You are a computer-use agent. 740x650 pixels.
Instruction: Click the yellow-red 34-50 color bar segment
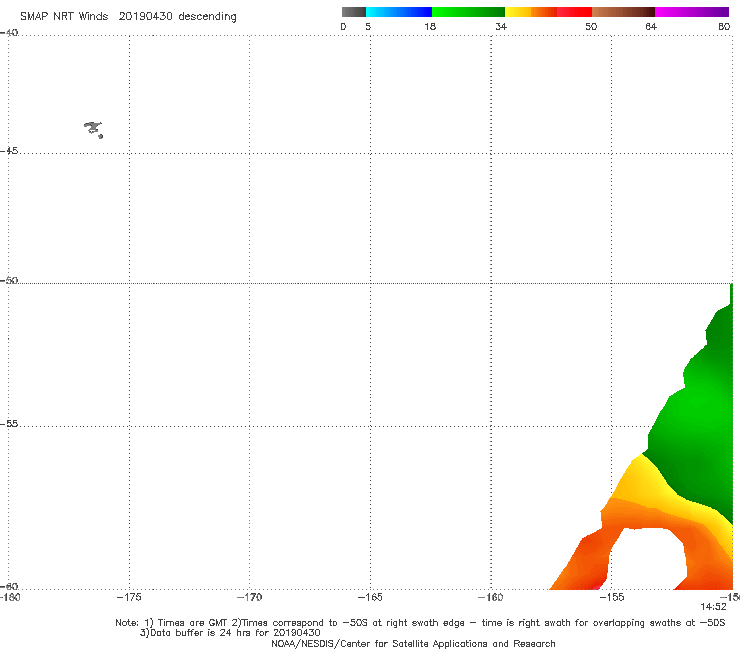click(x=548, y=12)
